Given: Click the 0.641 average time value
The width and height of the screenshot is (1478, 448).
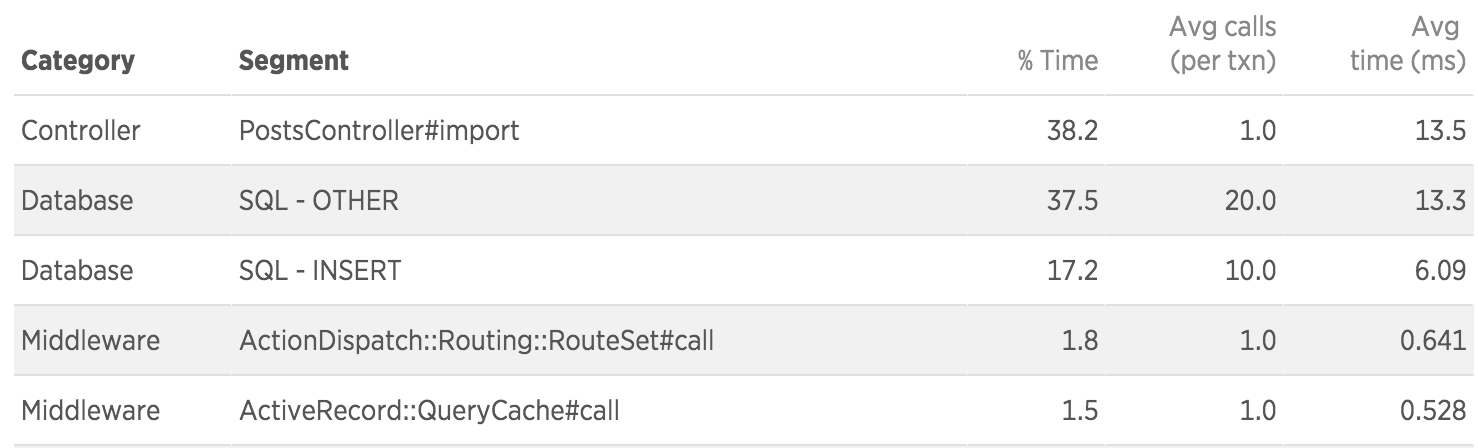Looking at the screenshot, I should pyautogui.click(x=1427, y=340).
